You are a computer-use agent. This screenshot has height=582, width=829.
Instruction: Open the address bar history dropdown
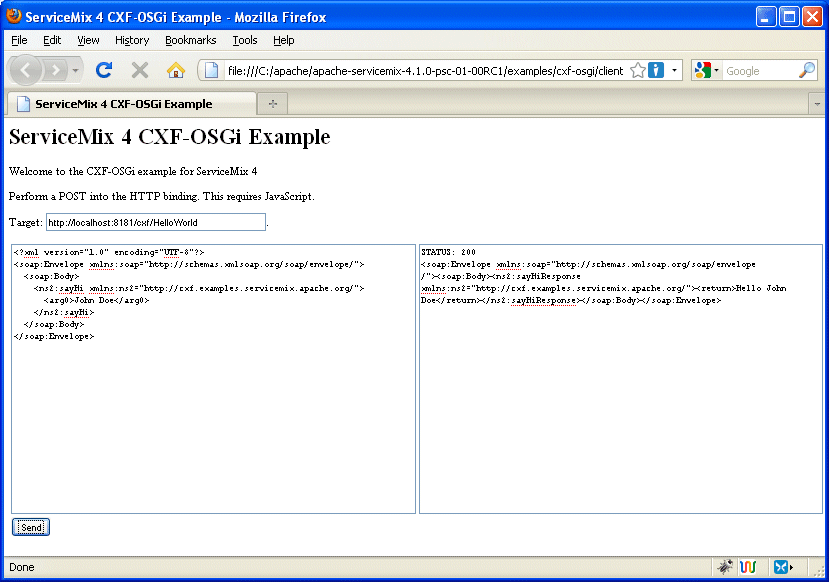pos(674,70)
